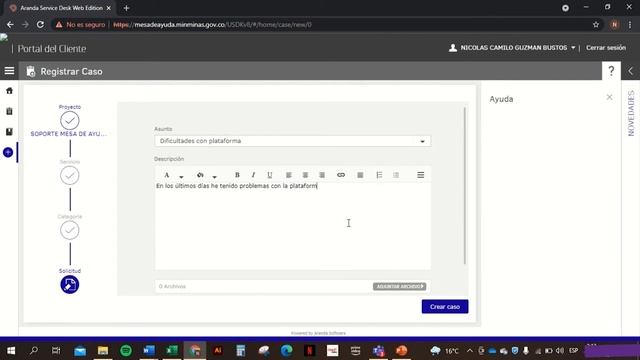The width and height of the screenshot is (640, 360).
Task: Open Adobe Illustrator from the taskbar
Action: 218,351
